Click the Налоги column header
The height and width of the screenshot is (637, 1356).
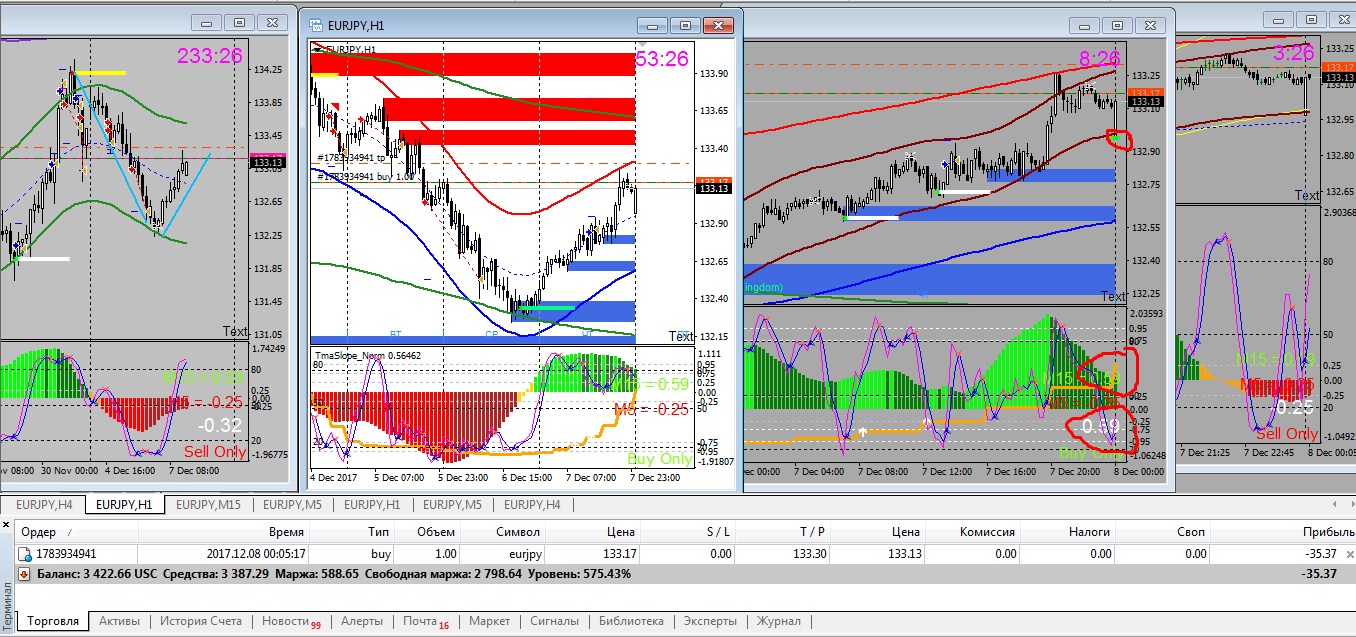1068,532
